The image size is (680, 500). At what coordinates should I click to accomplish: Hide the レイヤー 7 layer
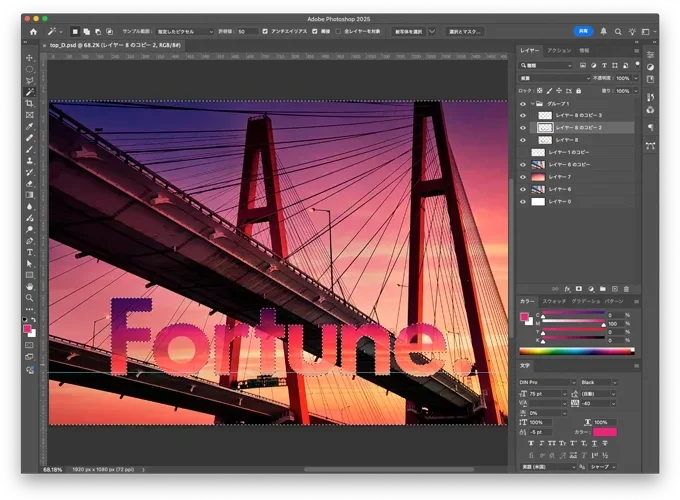(x=522, y=176)
